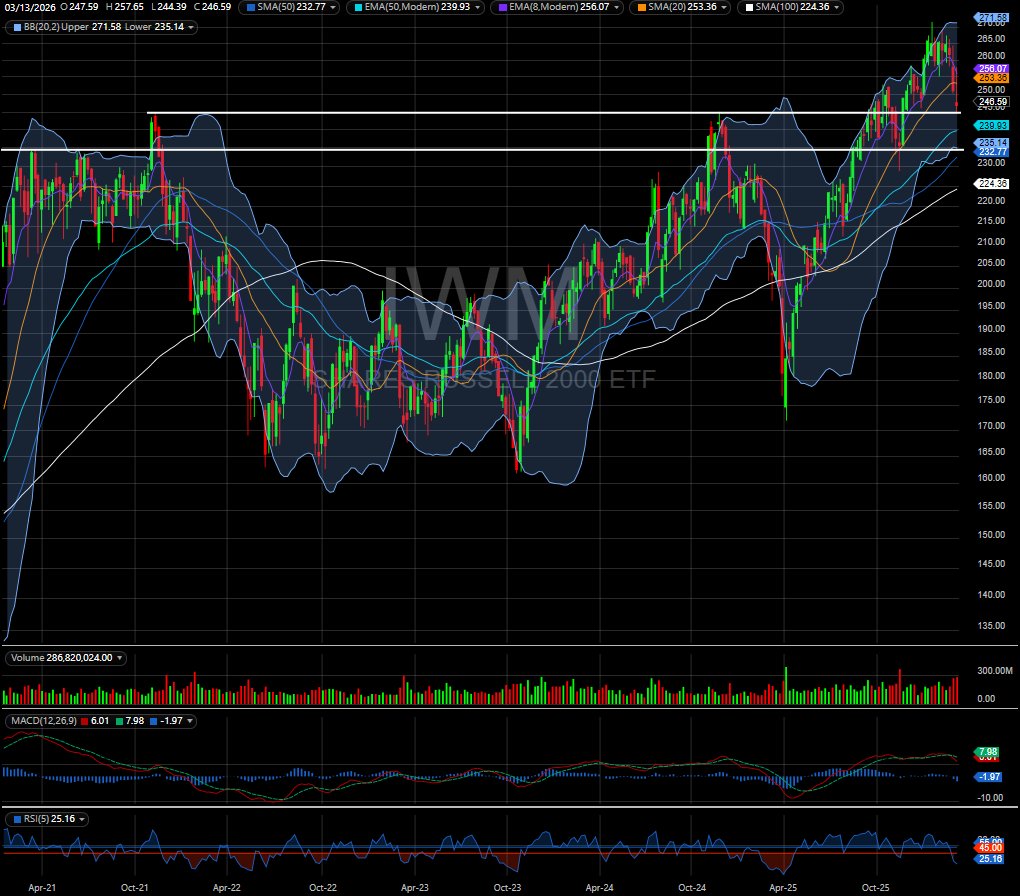Click the 160.00 price axis tick
Viewport: 1020px width, 896px height.
point(991,478)
